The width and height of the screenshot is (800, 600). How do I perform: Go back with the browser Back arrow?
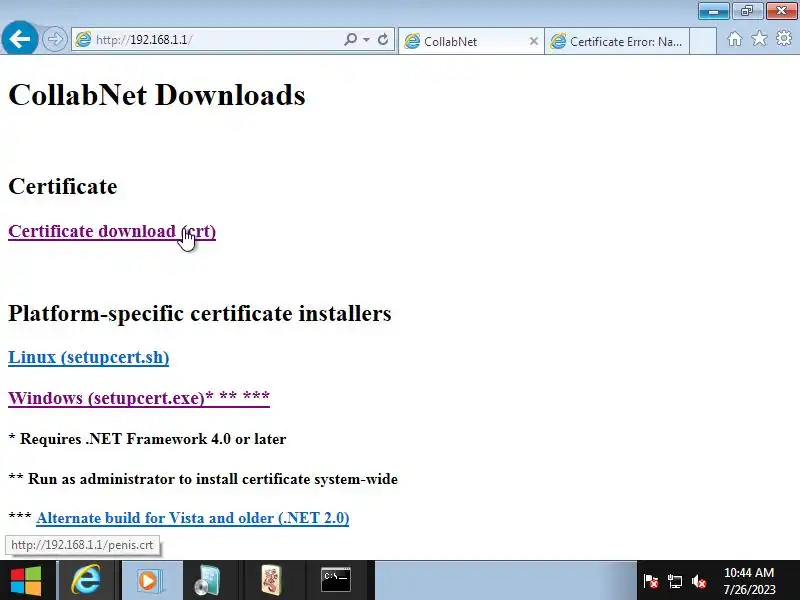click(x=19, y=38)
